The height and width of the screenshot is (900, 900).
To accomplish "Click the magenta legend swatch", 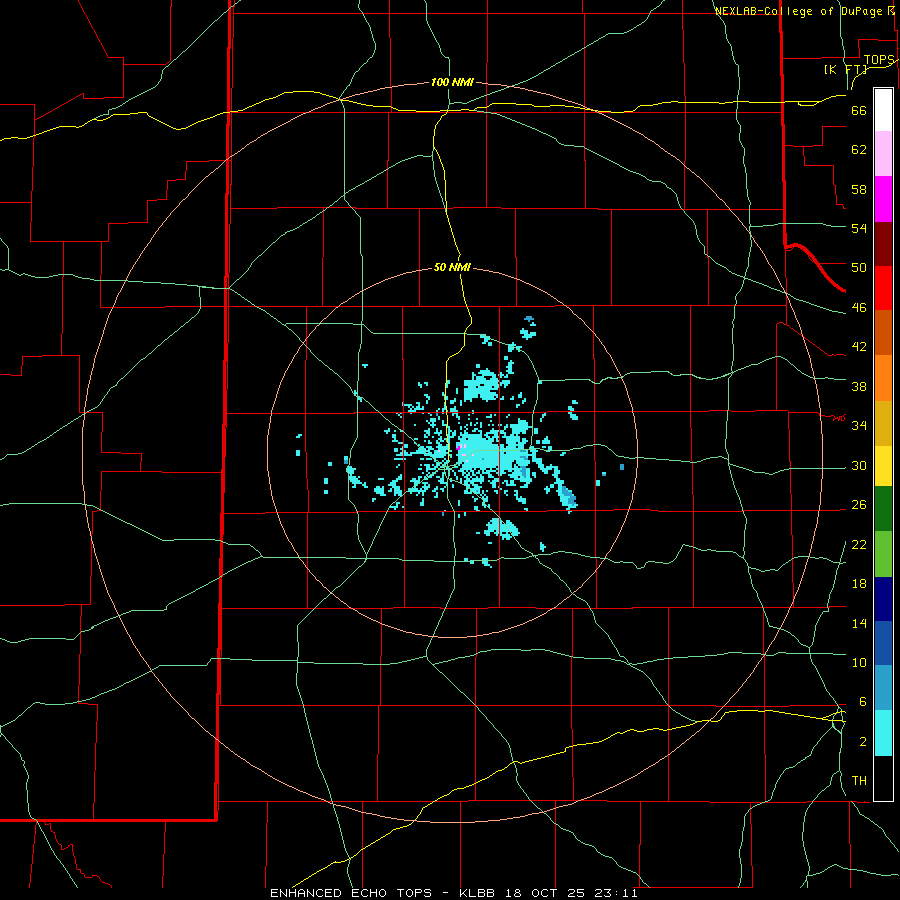I will [x=883, y=199].
